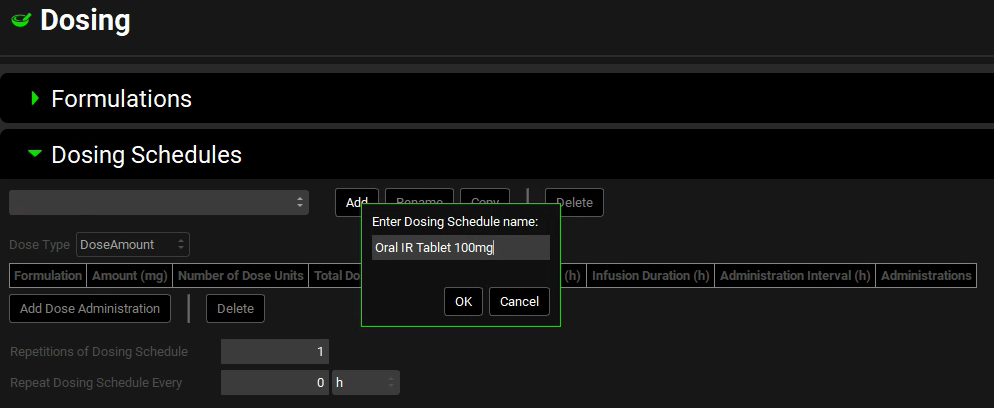Cancel the dosing schedule name dialog
This screenshot has width=994, height=408.
[519, 301]
